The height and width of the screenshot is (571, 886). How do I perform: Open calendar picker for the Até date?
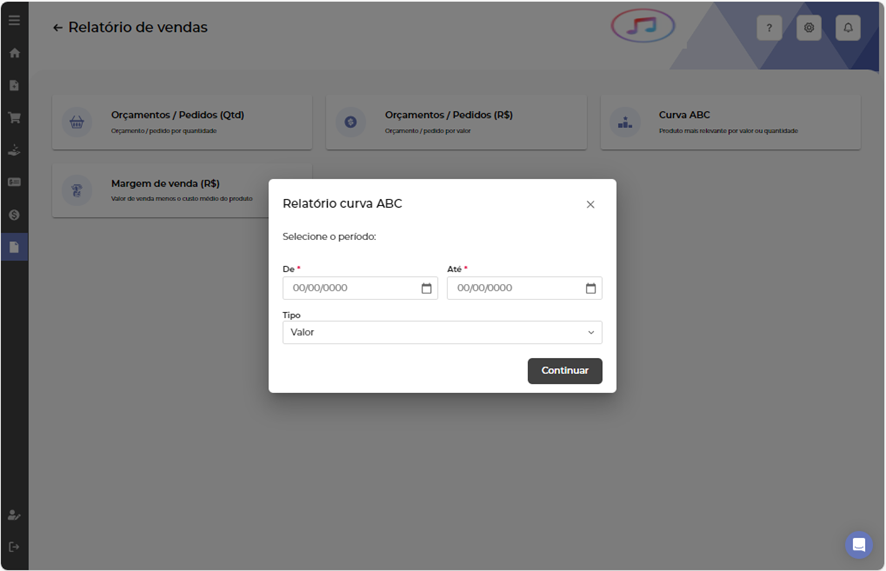click(590, 288)
